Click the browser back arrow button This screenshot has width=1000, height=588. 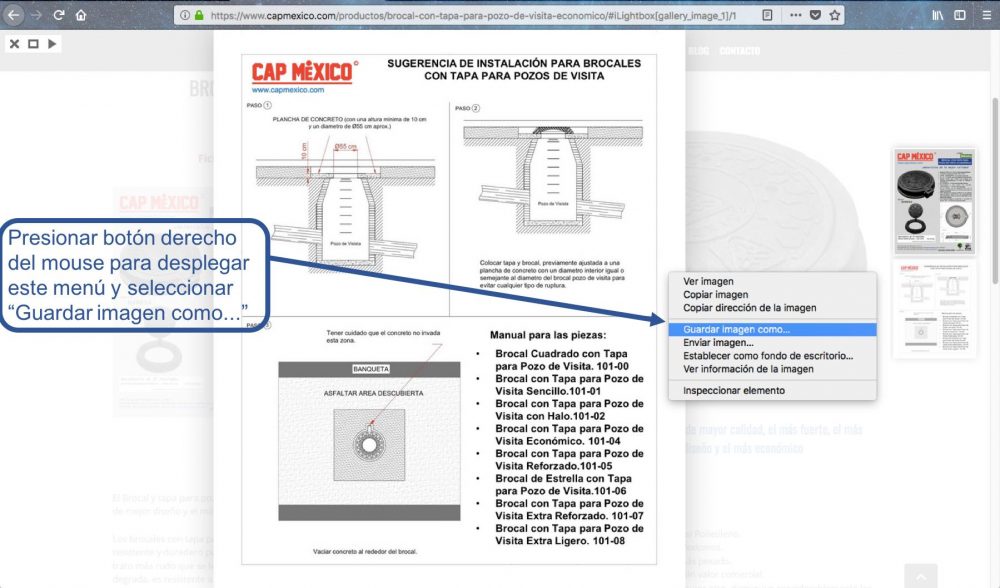14,15
